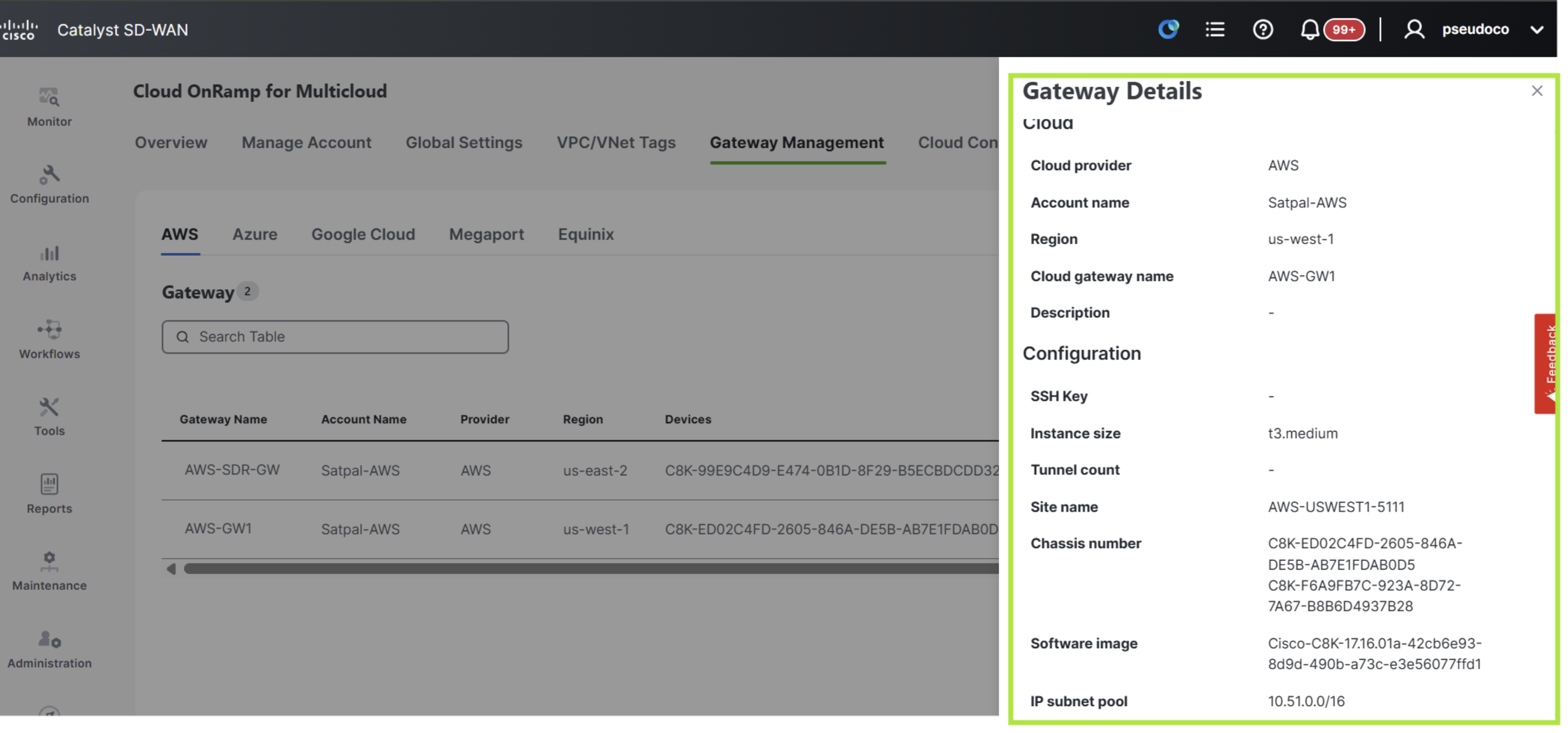Viewport: 1568px width, 733px height.
Task: Click the search magnifier icon in table search
Action: point(182,337)
